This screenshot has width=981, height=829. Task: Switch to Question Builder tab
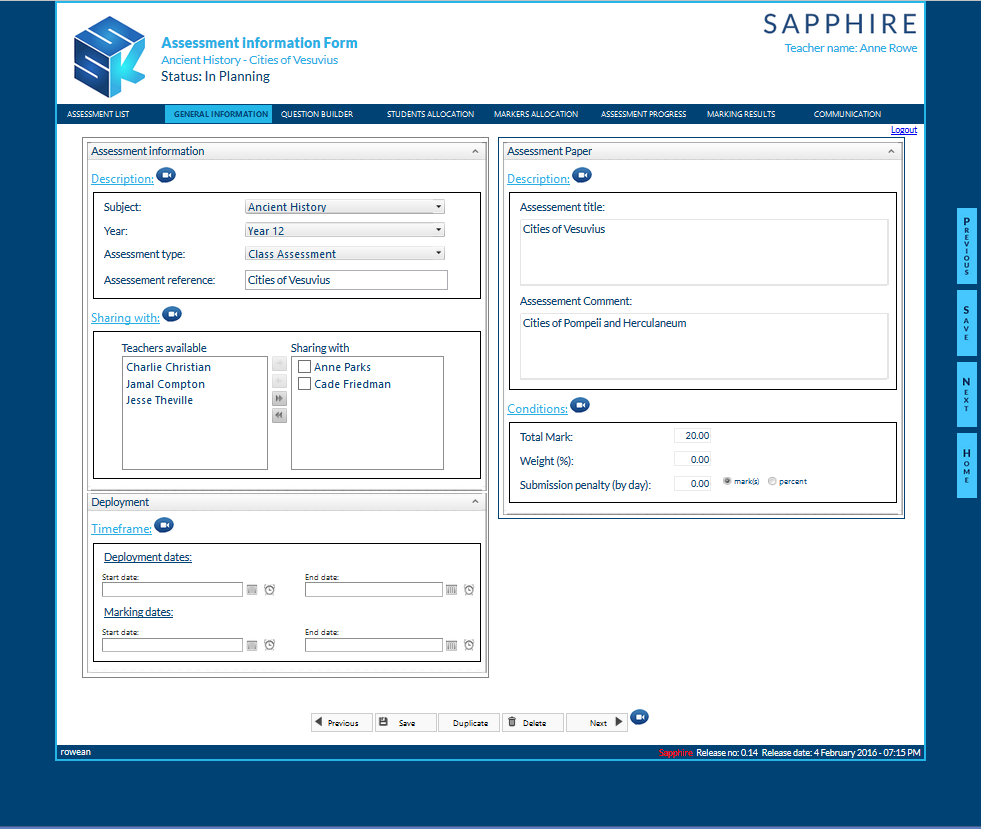pyautogui.click(x=317, y=114)
